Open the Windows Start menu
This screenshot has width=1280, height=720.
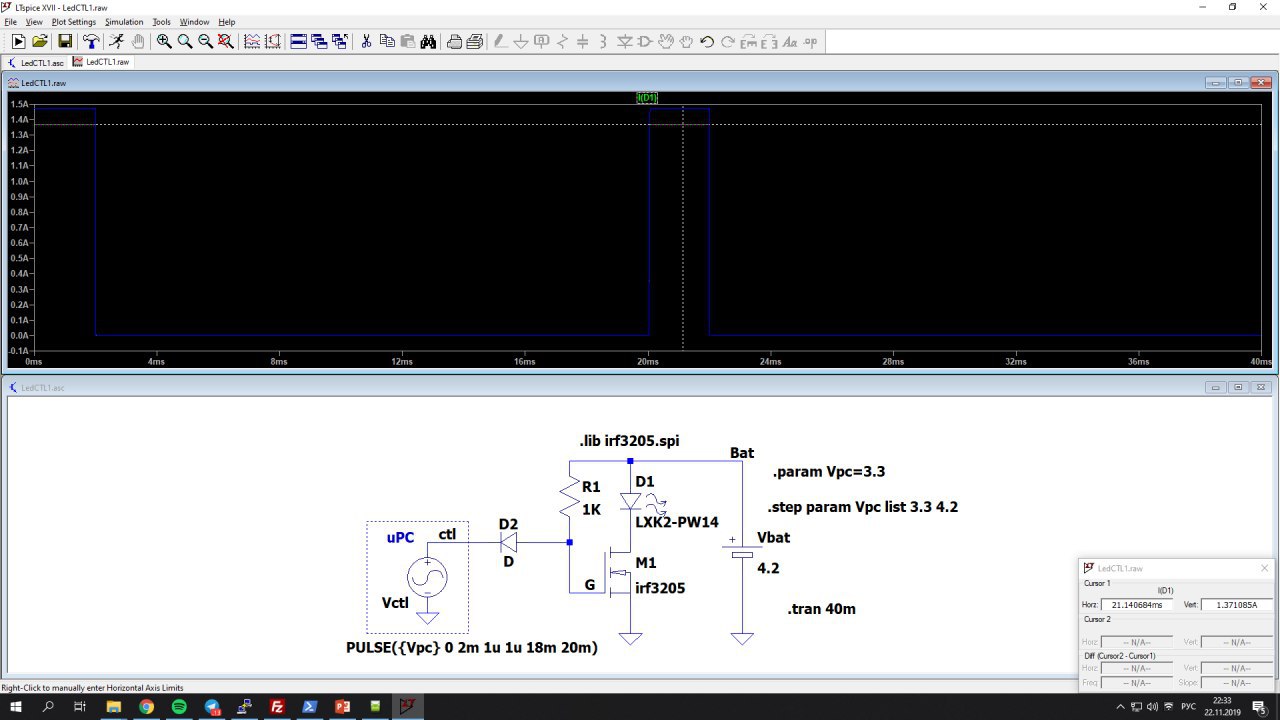click(x=16, y=707)
